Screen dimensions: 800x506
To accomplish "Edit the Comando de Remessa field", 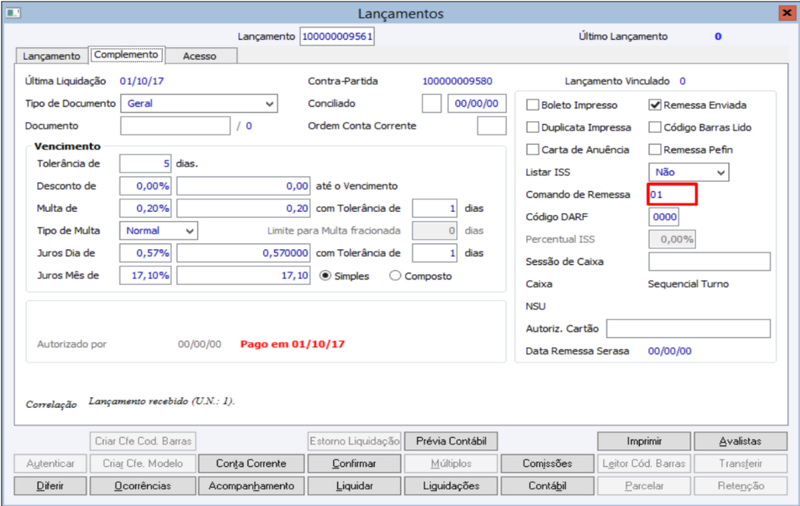I will 672,194.
